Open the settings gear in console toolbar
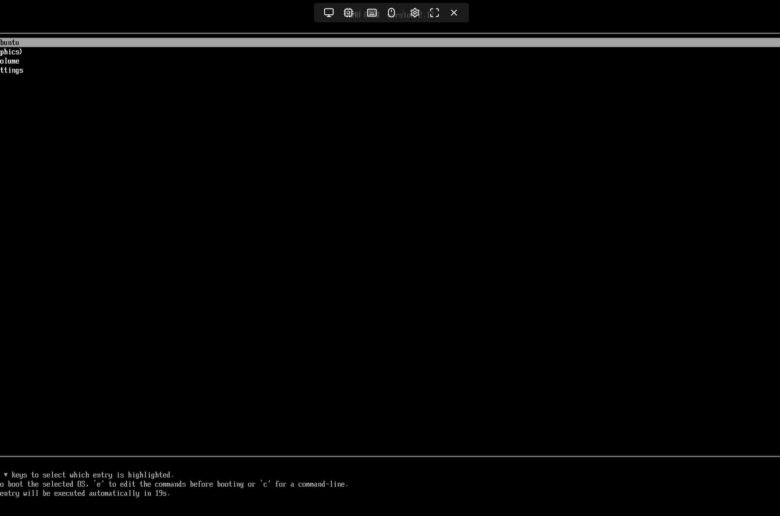Screen dimensions: 780x516 (415, 12)
